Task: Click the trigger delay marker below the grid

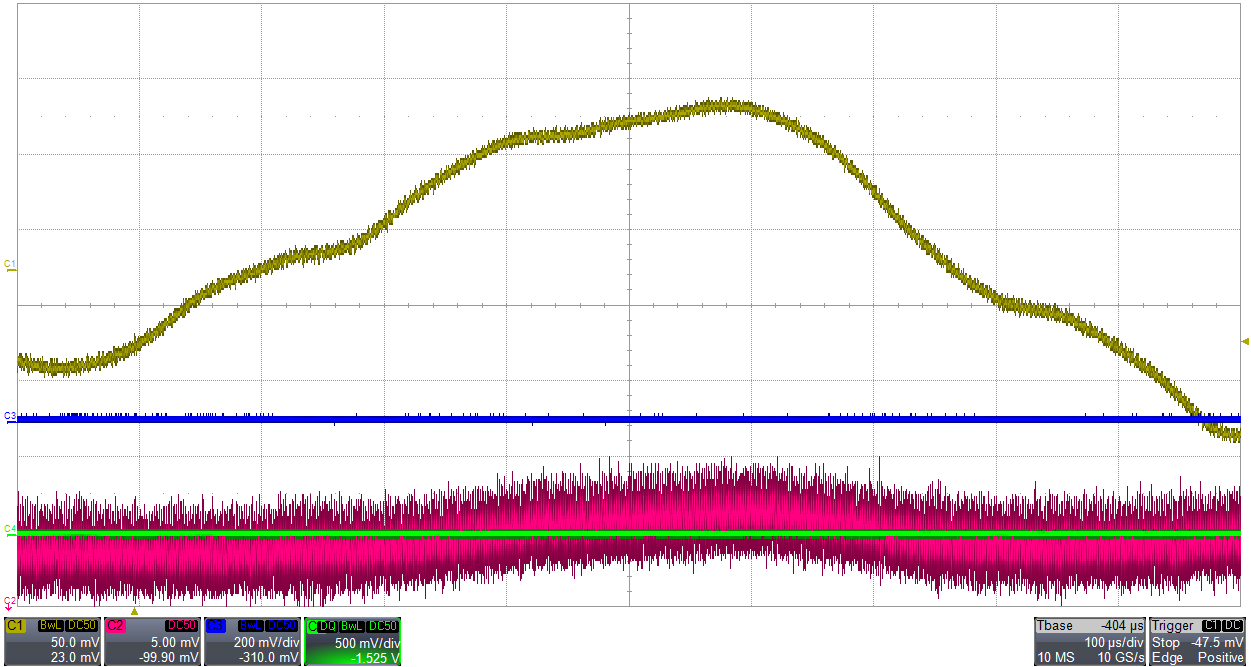Action: coord(134,611)
